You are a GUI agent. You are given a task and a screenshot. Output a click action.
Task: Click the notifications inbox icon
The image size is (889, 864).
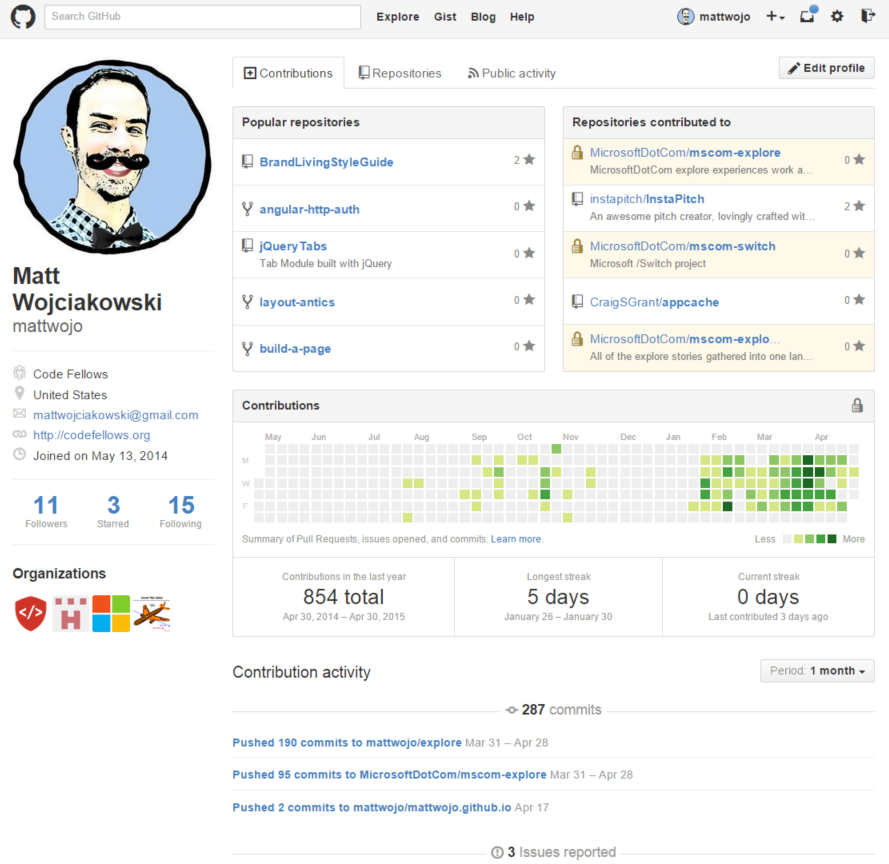[807, 16]
